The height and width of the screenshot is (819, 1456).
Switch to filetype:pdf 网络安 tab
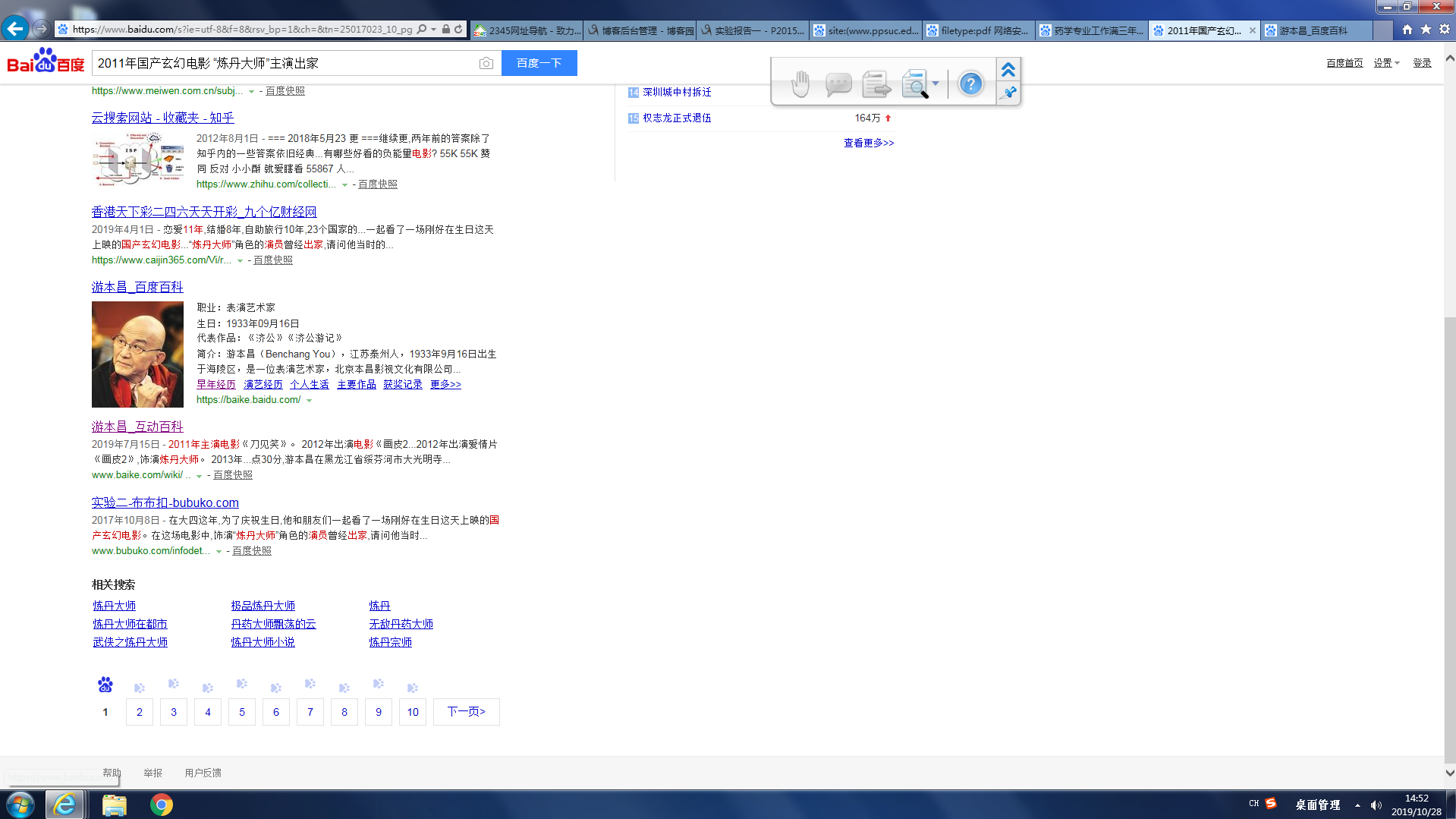[x=979, y=30]
